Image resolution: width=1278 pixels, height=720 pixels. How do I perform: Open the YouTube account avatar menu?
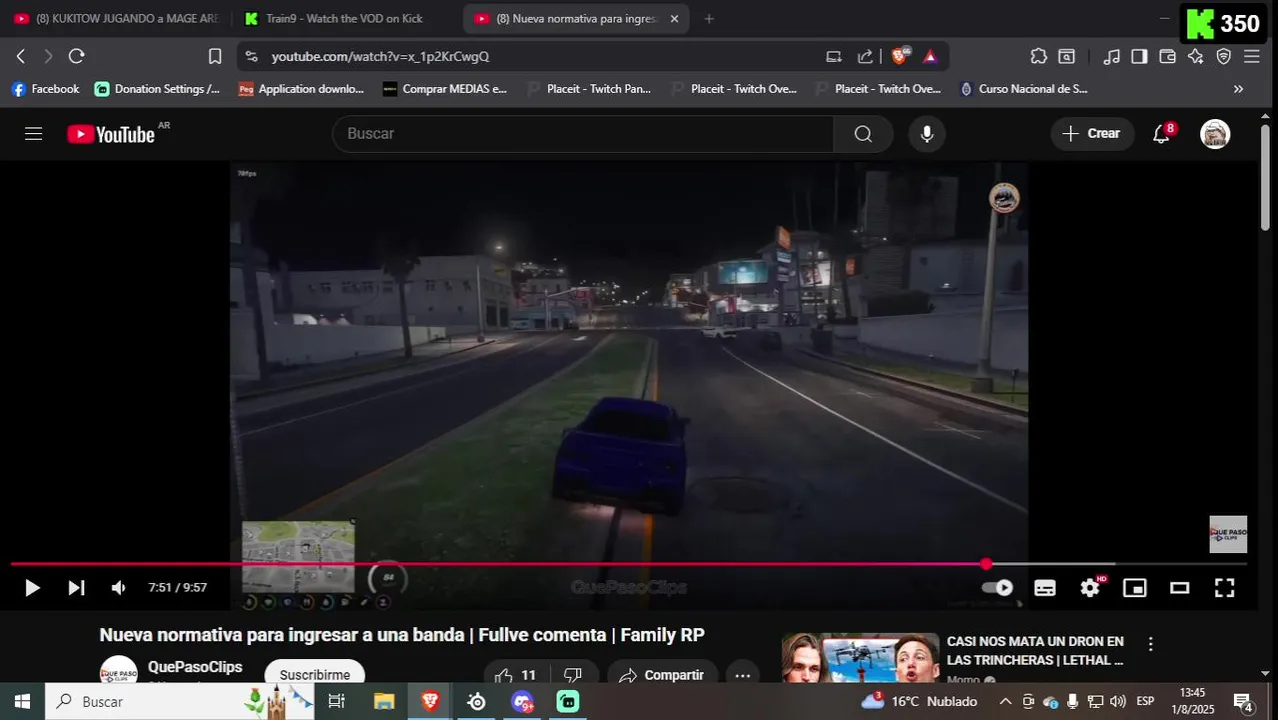coord(1215,134)
